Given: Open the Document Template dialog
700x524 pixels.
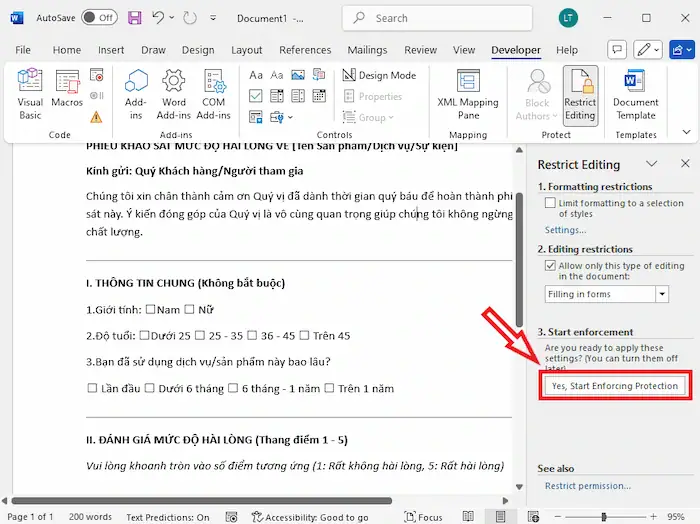Looking at the screenshot, I should point(636,94).
